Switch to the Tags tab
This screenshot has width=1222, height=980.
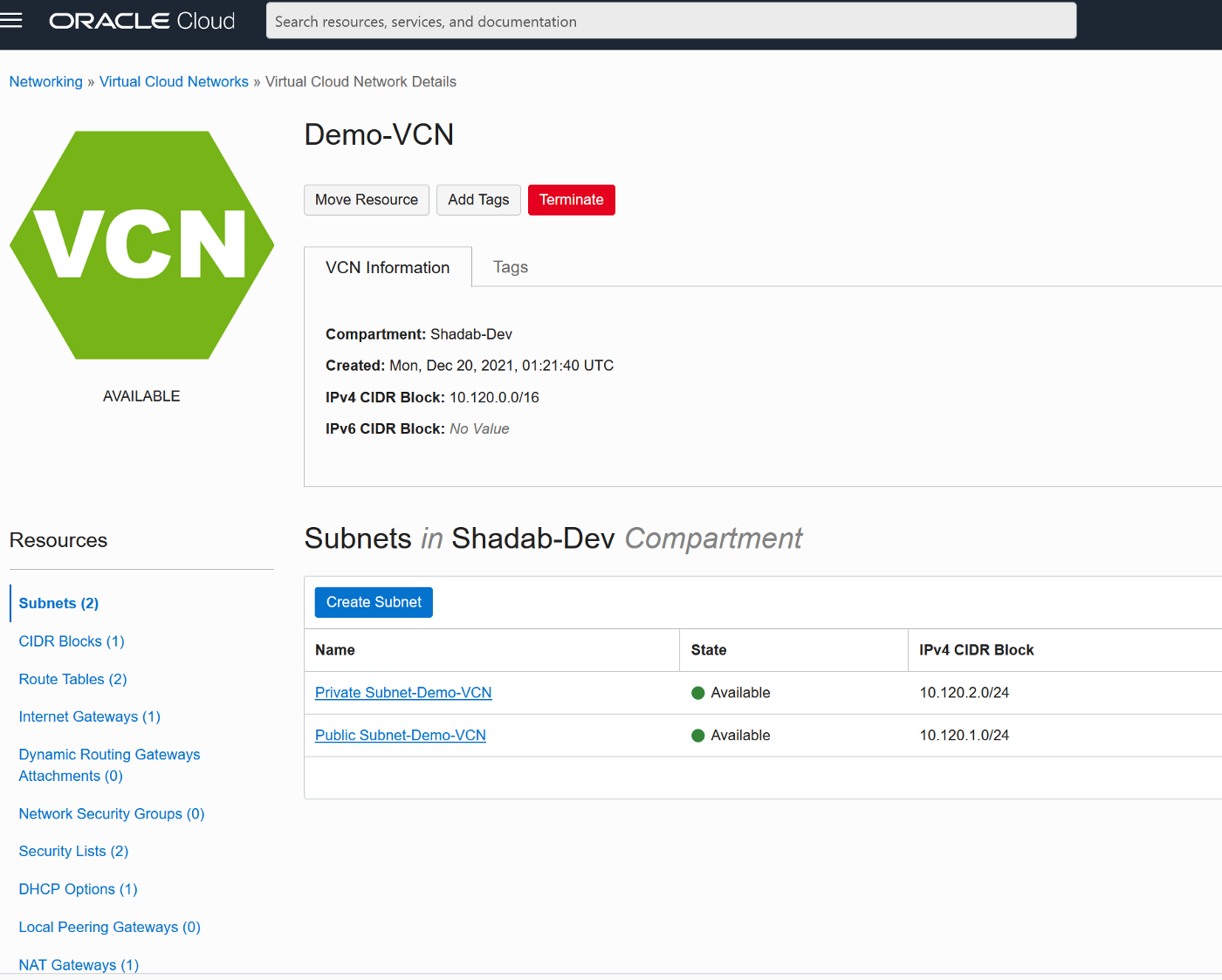[511, 267]
